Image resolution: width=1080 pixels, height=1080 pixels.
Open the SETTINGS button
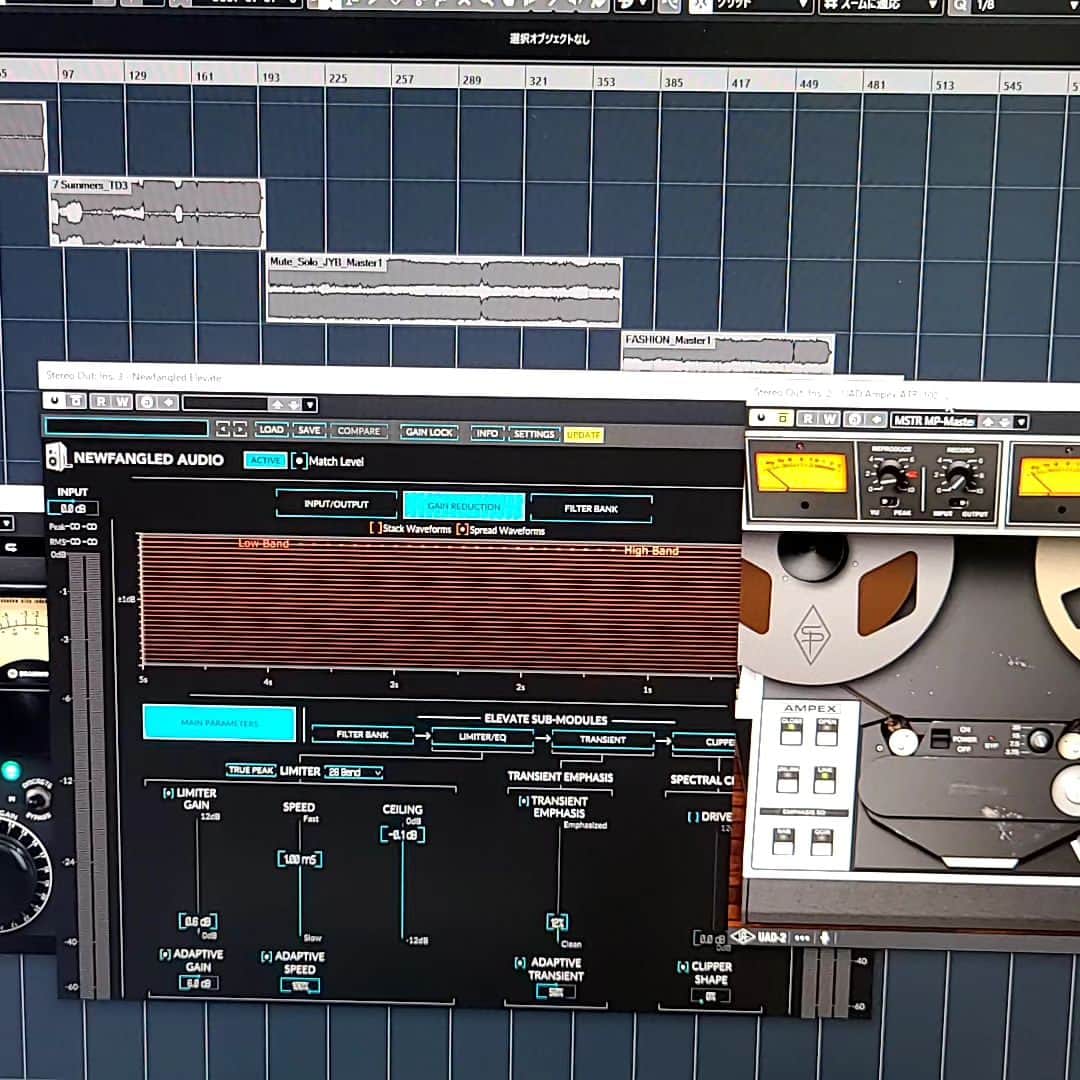click(x=534, y=434)
